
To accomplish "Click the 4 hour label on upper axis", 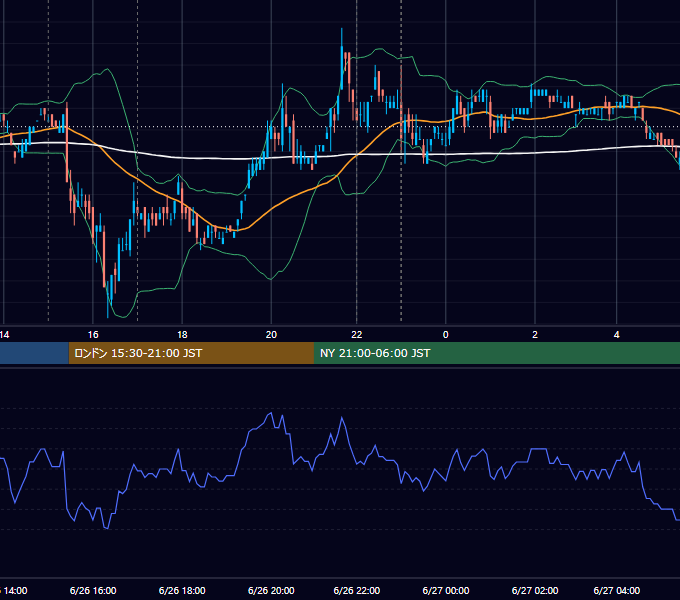I will [617, 335].
